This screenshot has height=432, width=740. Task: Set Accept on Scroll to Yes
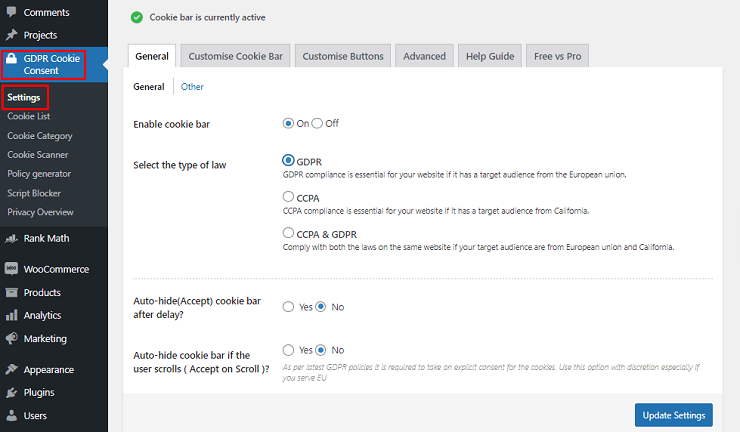(x=289, y=351)
